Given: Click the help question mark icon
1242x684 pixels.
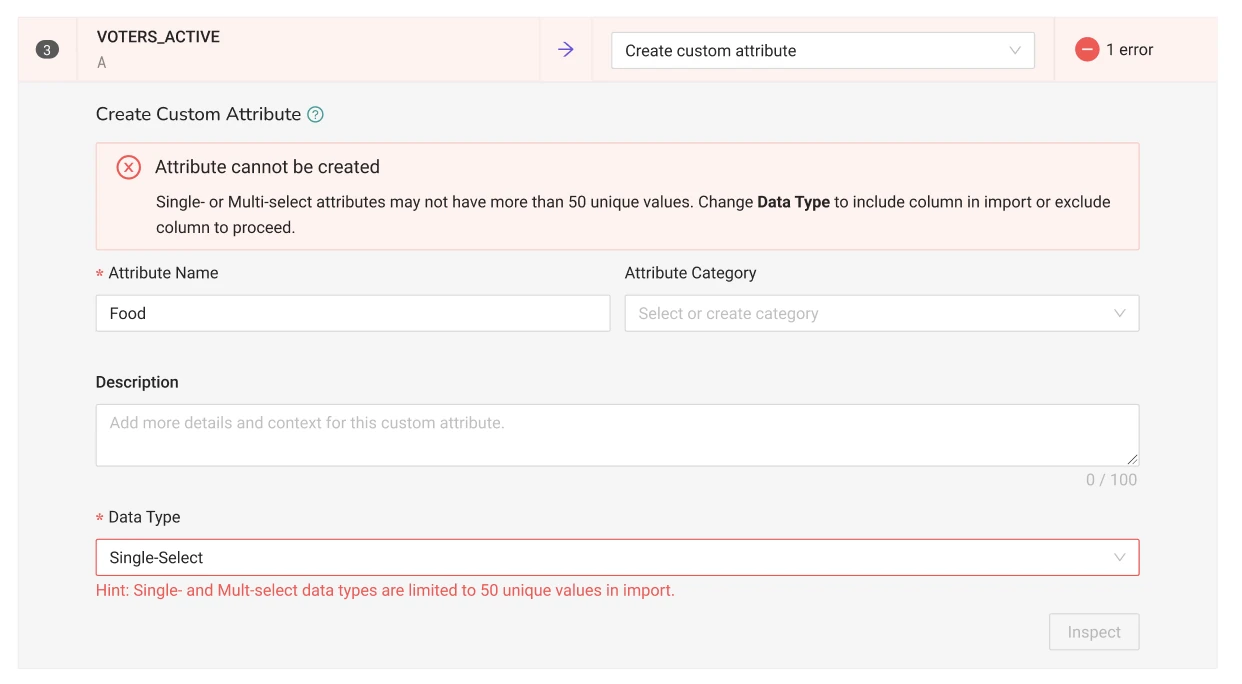Looking at the screenshot, I should pos(315,114).
